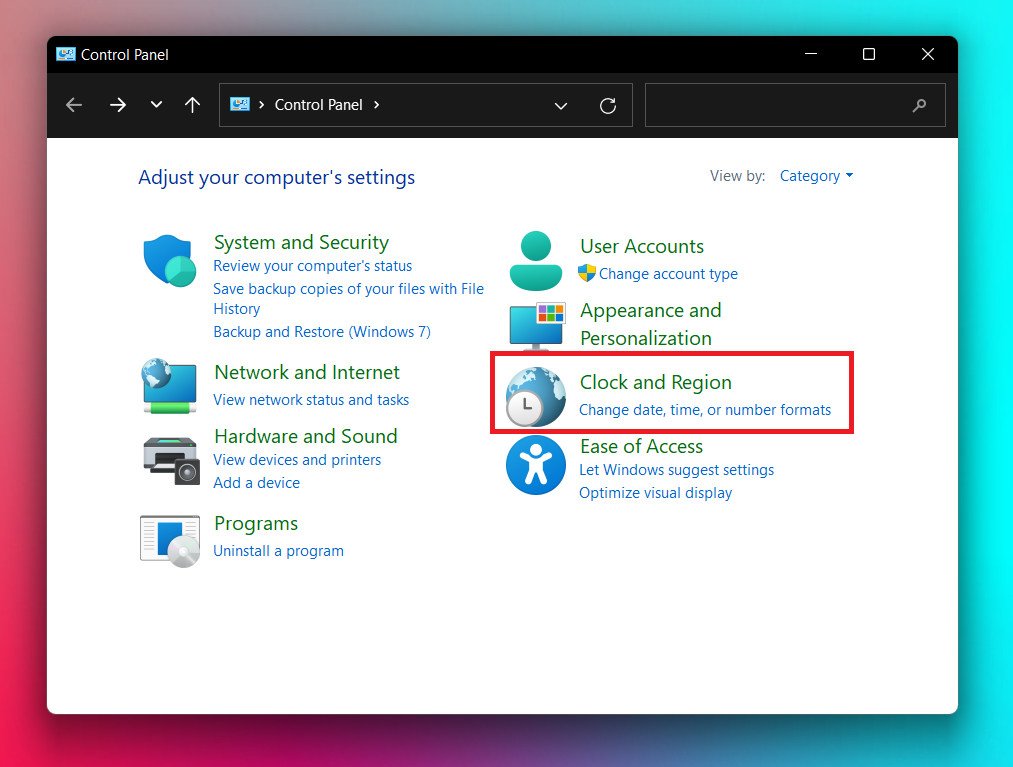Image resolution: width=1013 pixels, height=767 pixels.
Task: Refresh the Control Panel view
Action: tap(608, 106)
